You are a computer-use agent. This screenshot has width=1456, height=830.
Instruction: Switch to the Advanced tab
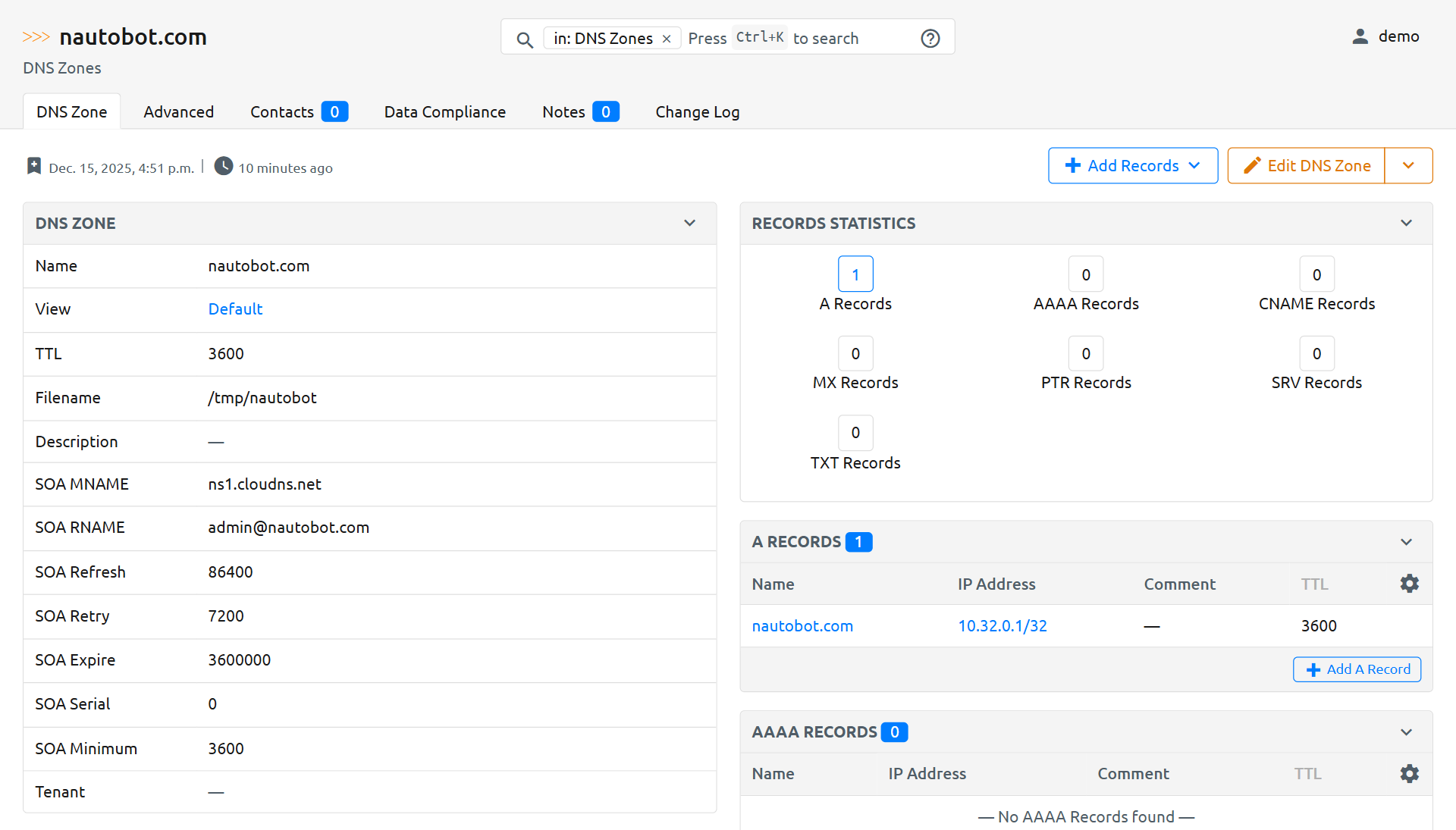[178, 112]
